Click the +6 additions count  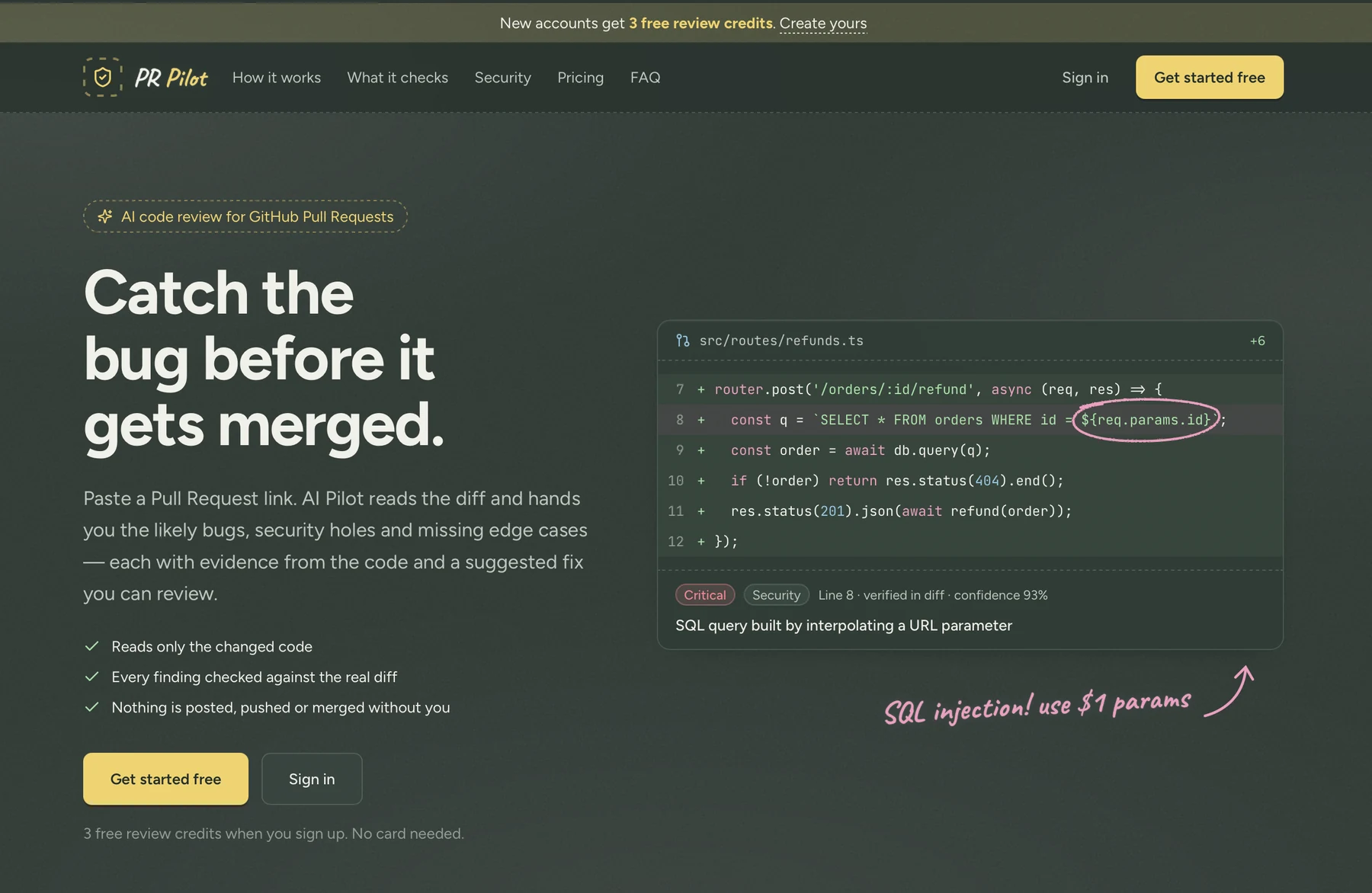[1258, 341]
